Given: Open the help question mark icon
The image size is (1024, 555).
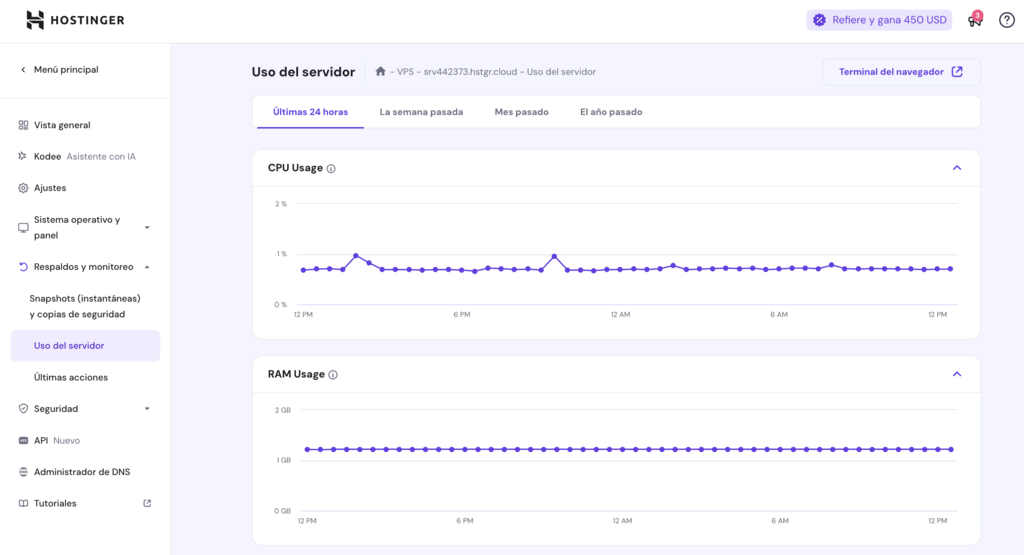Looking at the screenshot, I should [1006, 20].
